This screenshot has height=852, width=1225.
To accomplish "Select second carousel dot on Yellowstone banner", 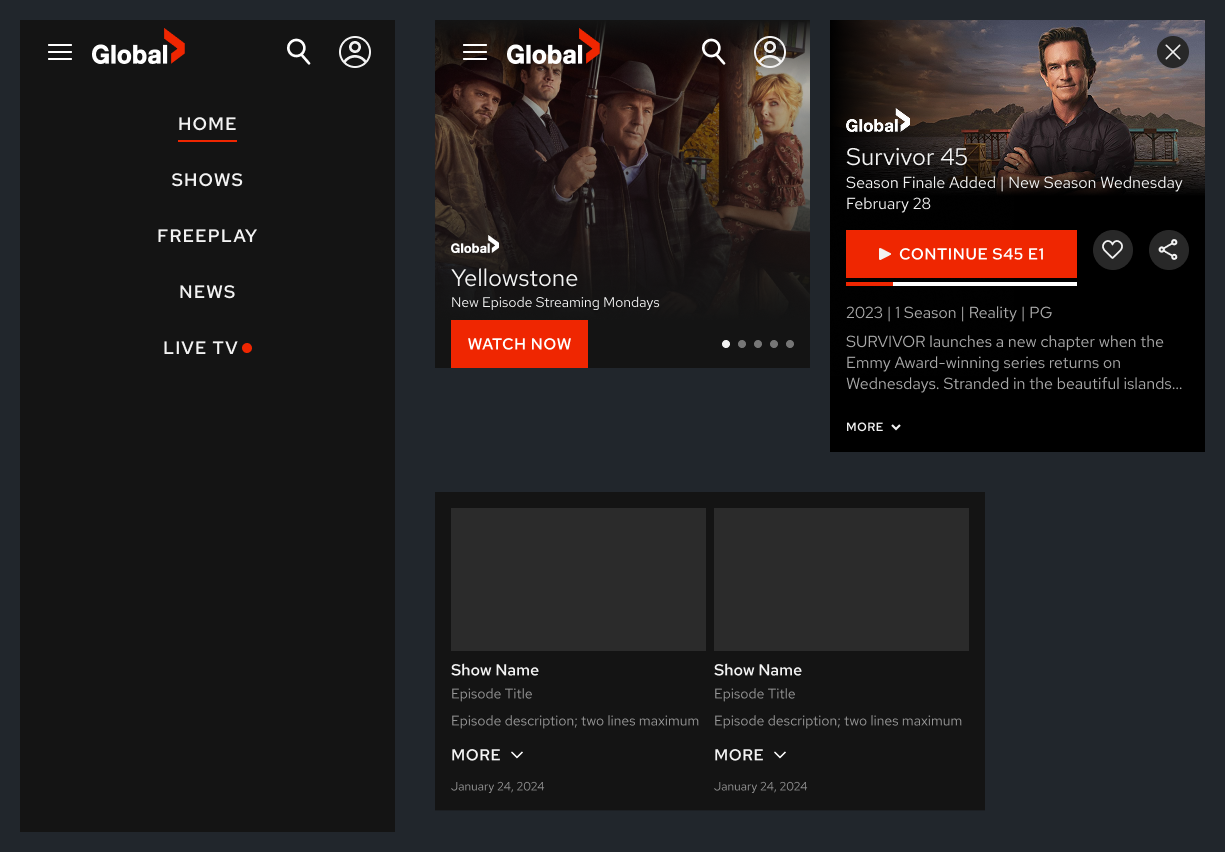I will click(742, 344).
